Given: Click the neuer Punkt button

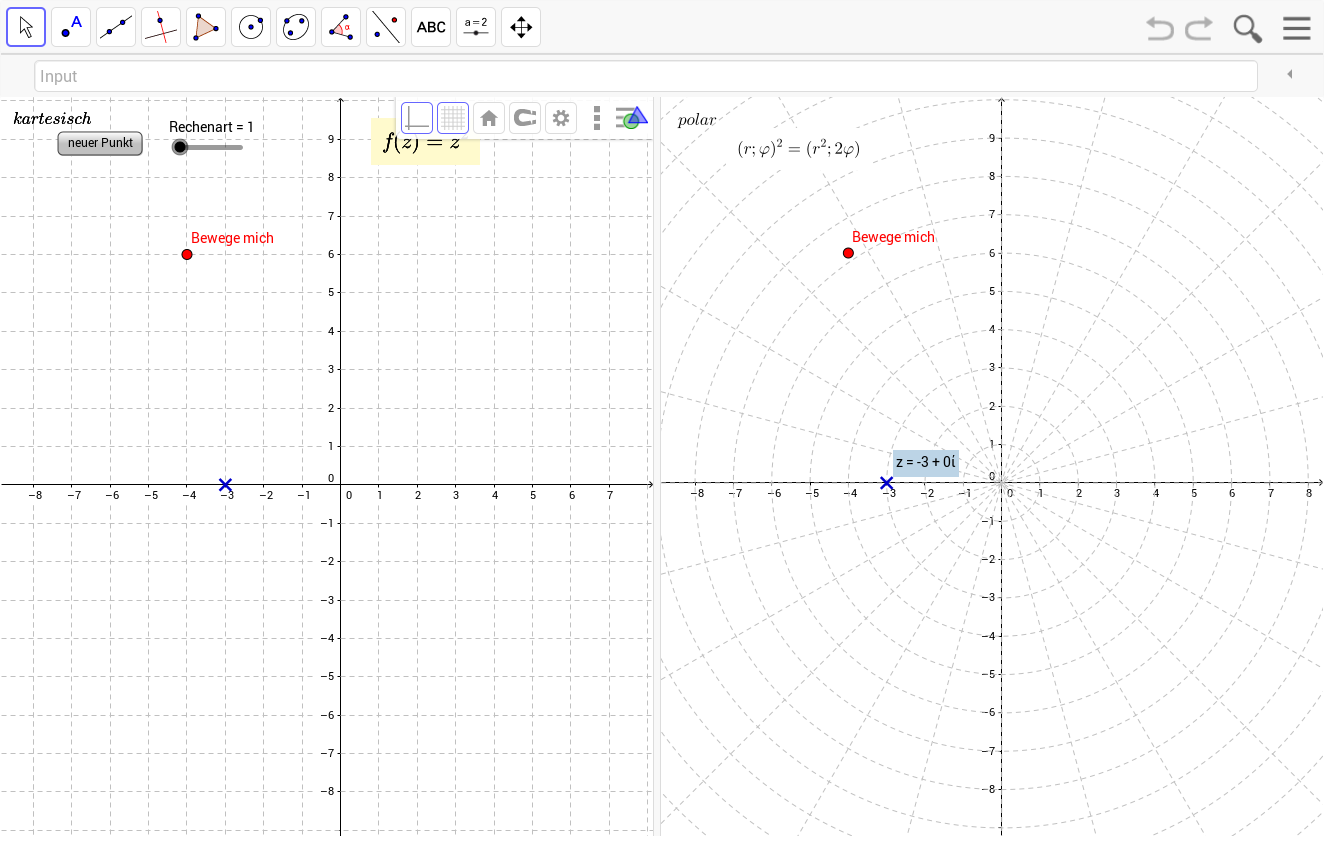Looking at the screenshot, I should point(100,143).
